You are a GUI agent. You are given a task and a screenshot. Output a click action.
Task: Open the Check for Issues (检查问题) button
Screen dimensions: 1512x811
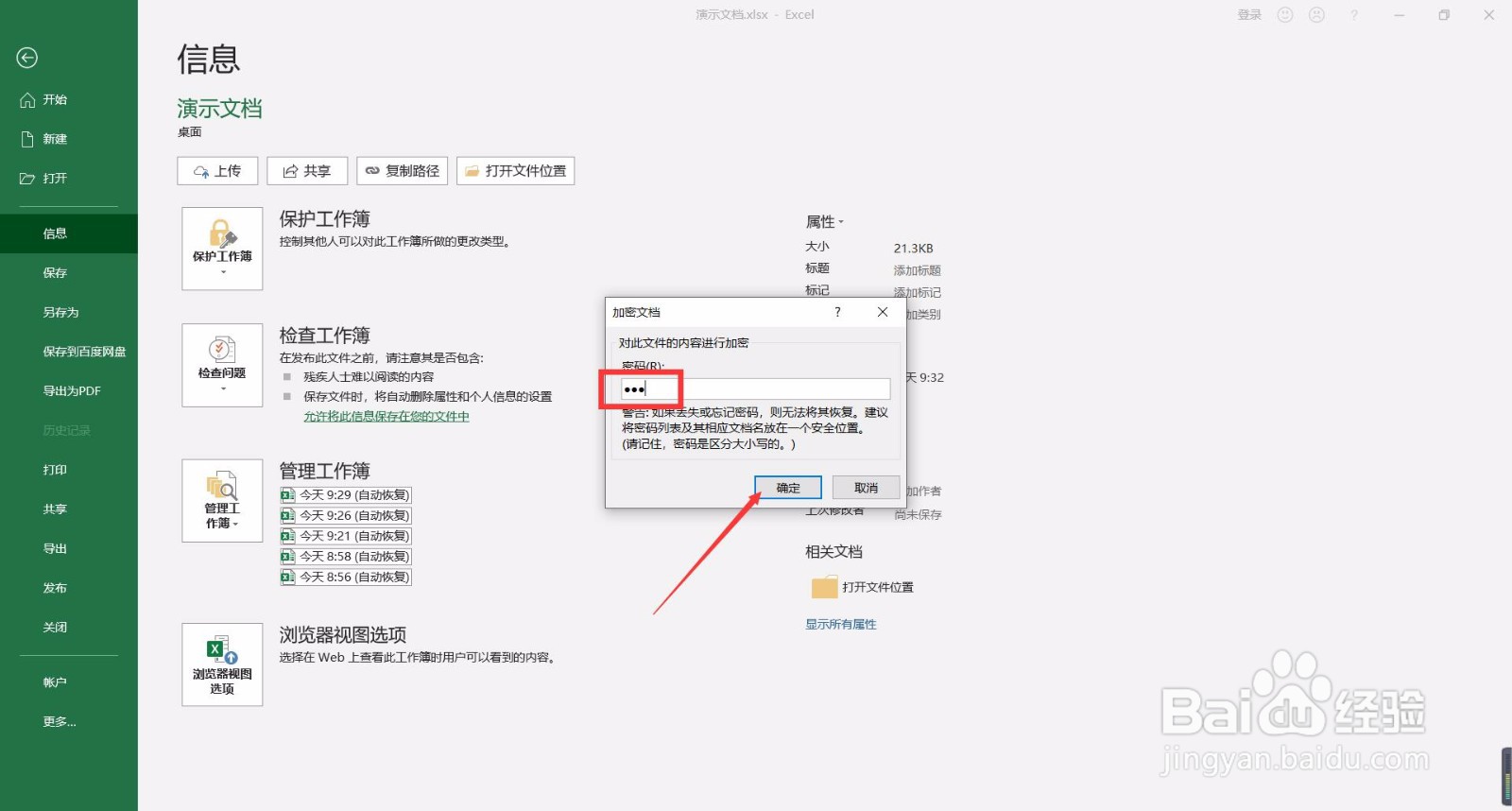222,365
